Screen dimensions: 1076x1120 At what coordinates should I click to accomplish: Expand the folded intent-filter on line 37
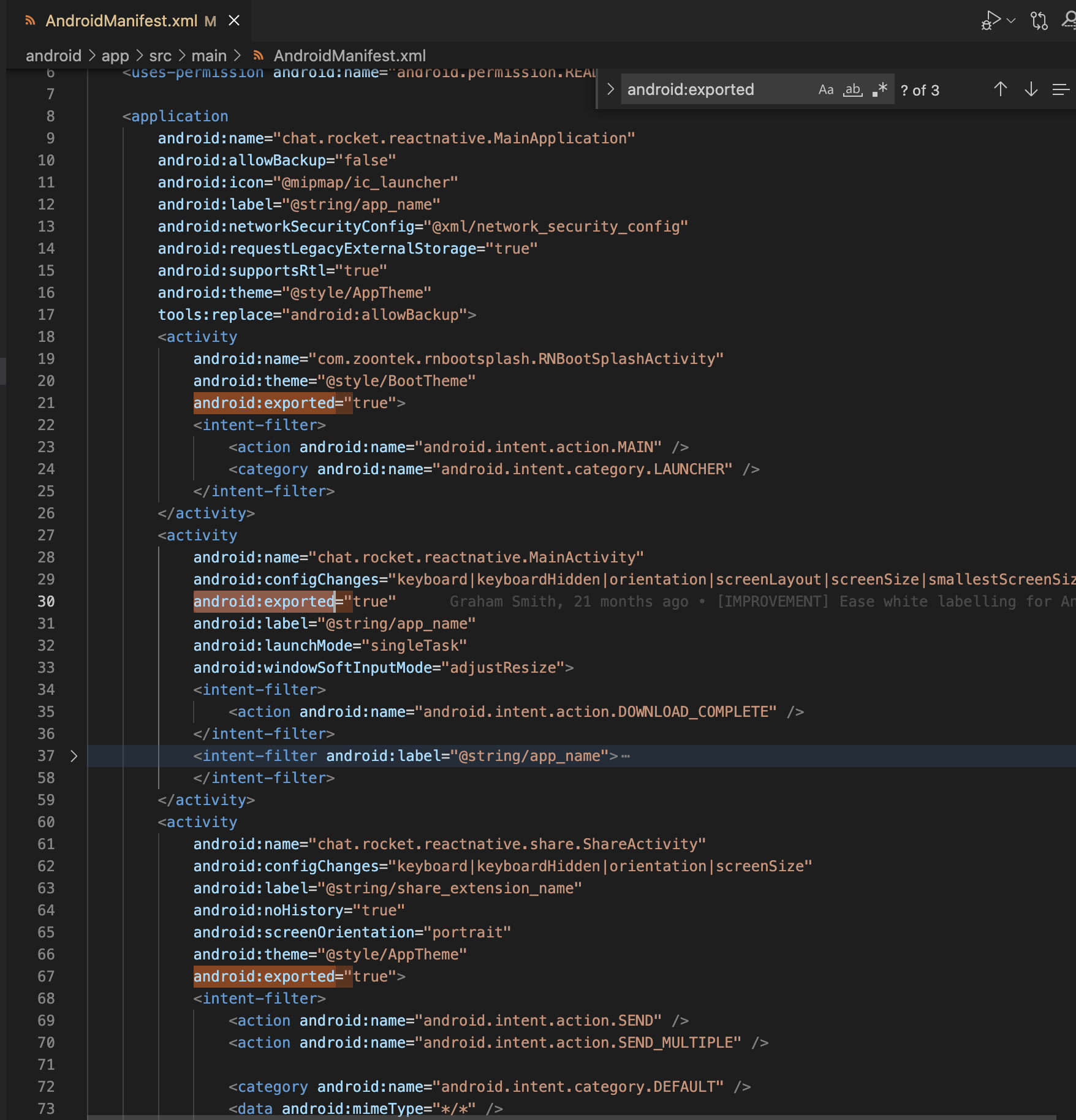[x=74, y=755]
